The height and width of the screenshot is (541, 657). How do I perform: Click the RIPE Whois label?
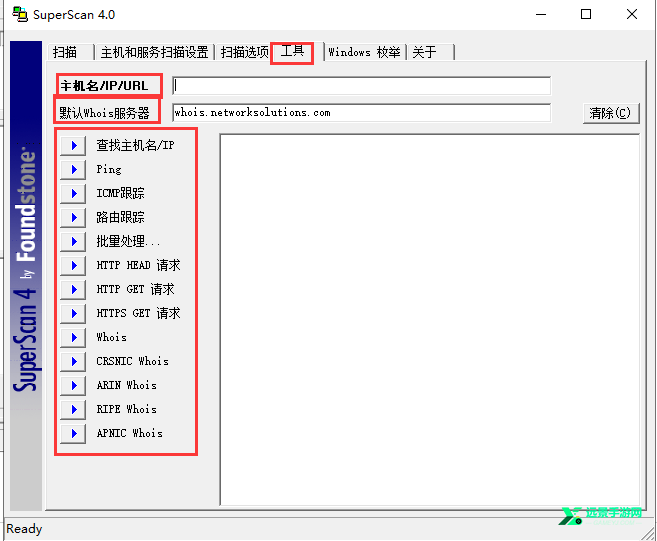[x=127, y=409]
